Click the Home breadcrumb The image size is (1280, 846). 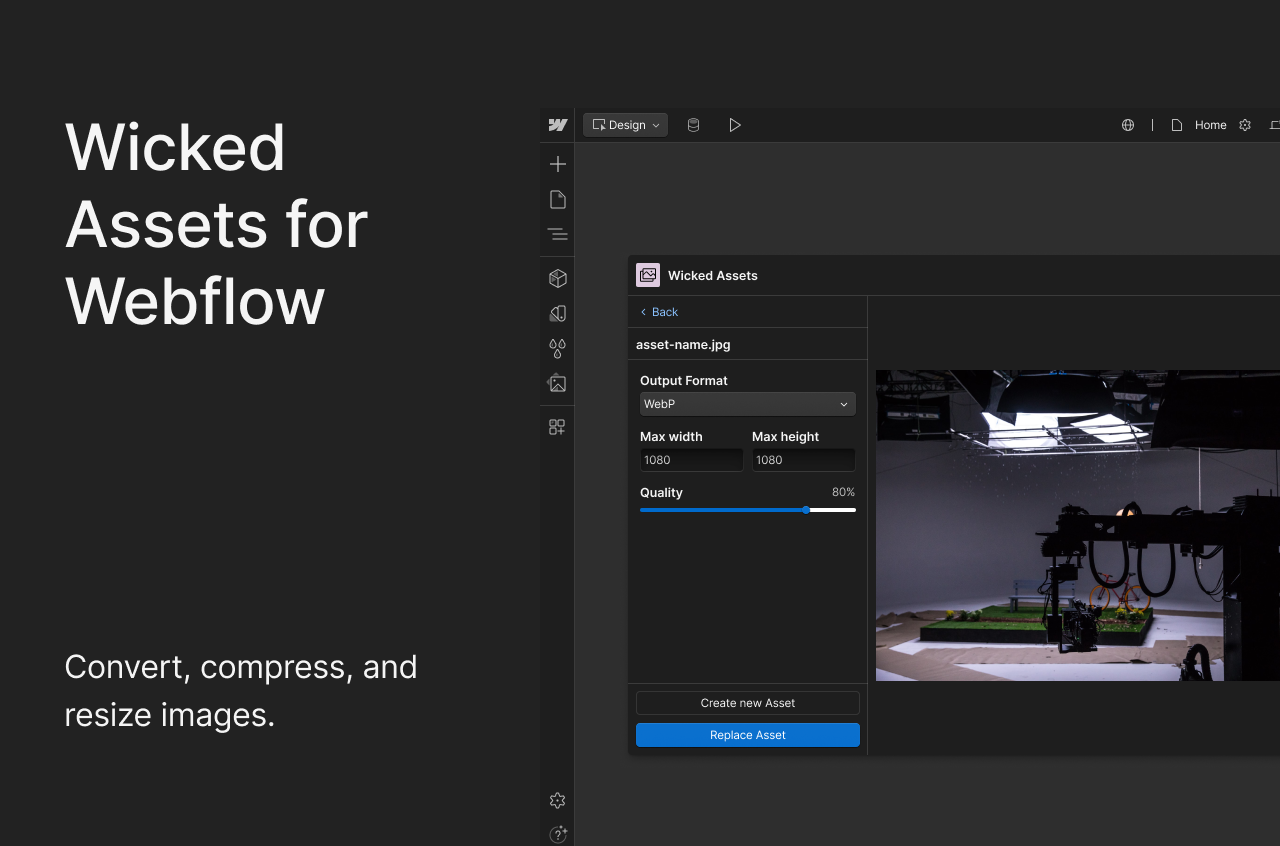(1210, 124)
